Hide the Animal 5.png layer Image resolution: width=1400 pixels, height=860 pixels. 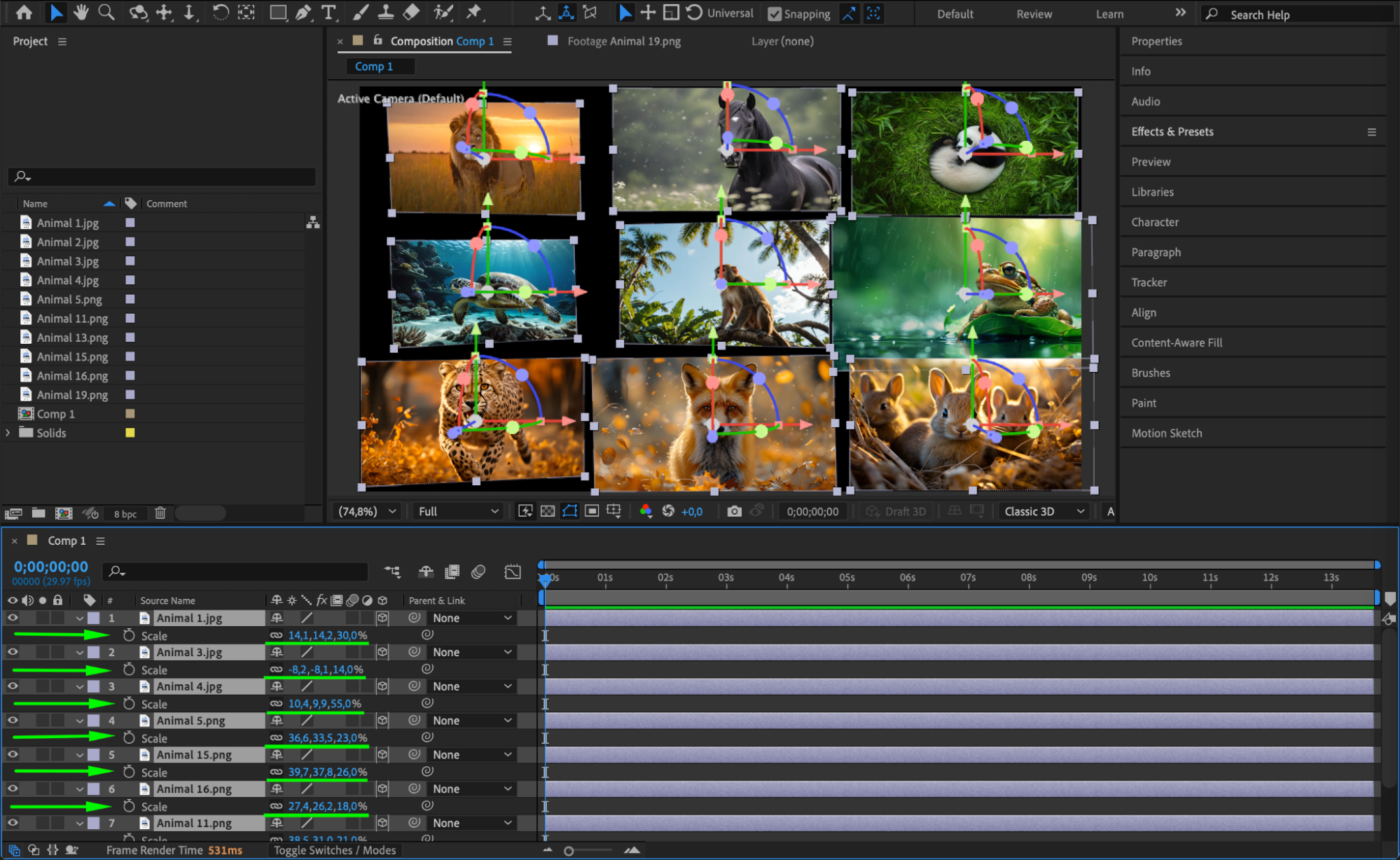tap(13, 720)
